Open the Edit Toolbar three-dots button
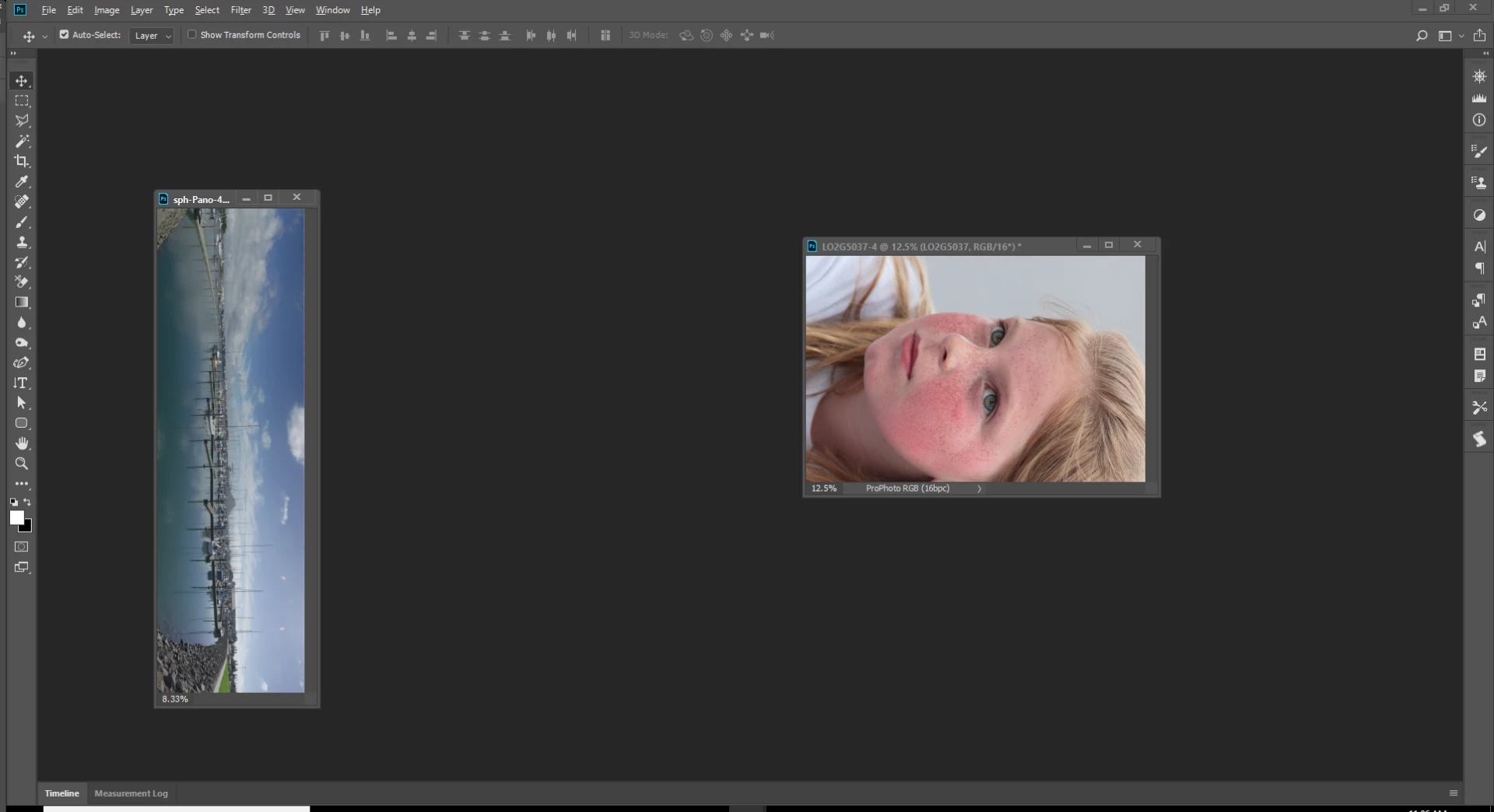The width and height of the screenshot is (1494, 812). pyautogui.click(x=22, y=484)
